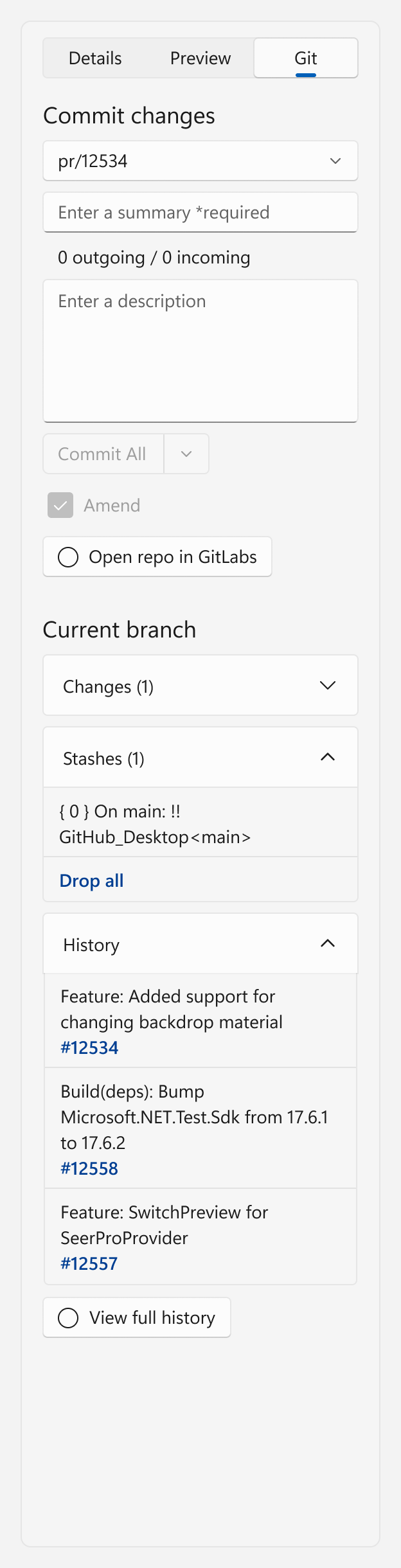Toggle the Amend checkbox

[60, 505]
